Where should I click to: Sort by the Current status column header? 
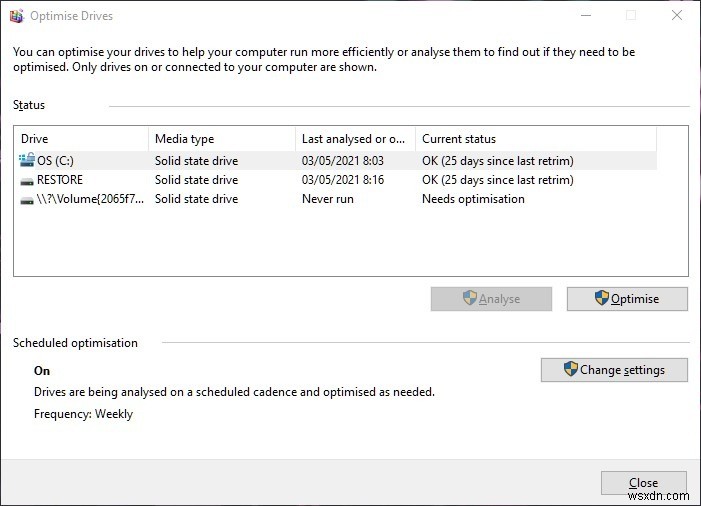pyautogui.click(x=536, y=139)
